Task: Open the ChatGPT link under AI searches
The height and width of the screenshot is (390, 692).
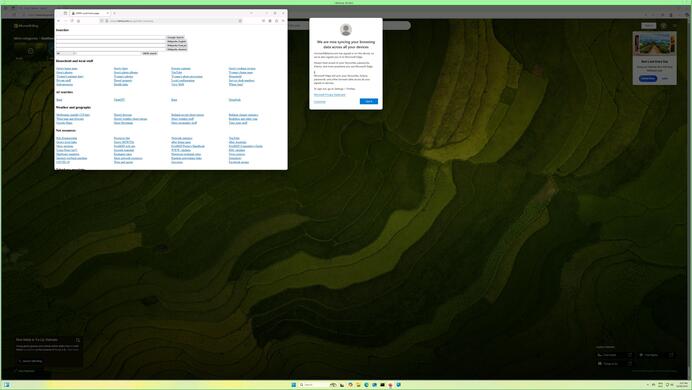Action: (119, 100)
